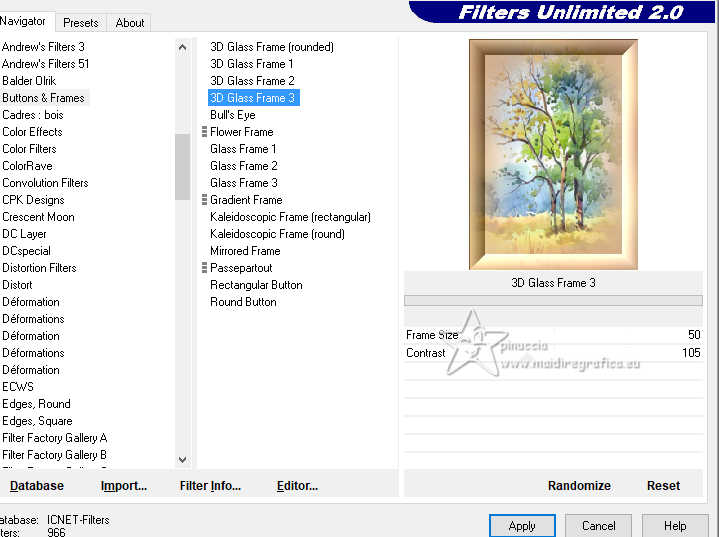Choose Glass Frame 2 filter

click(x=244, y=166)
